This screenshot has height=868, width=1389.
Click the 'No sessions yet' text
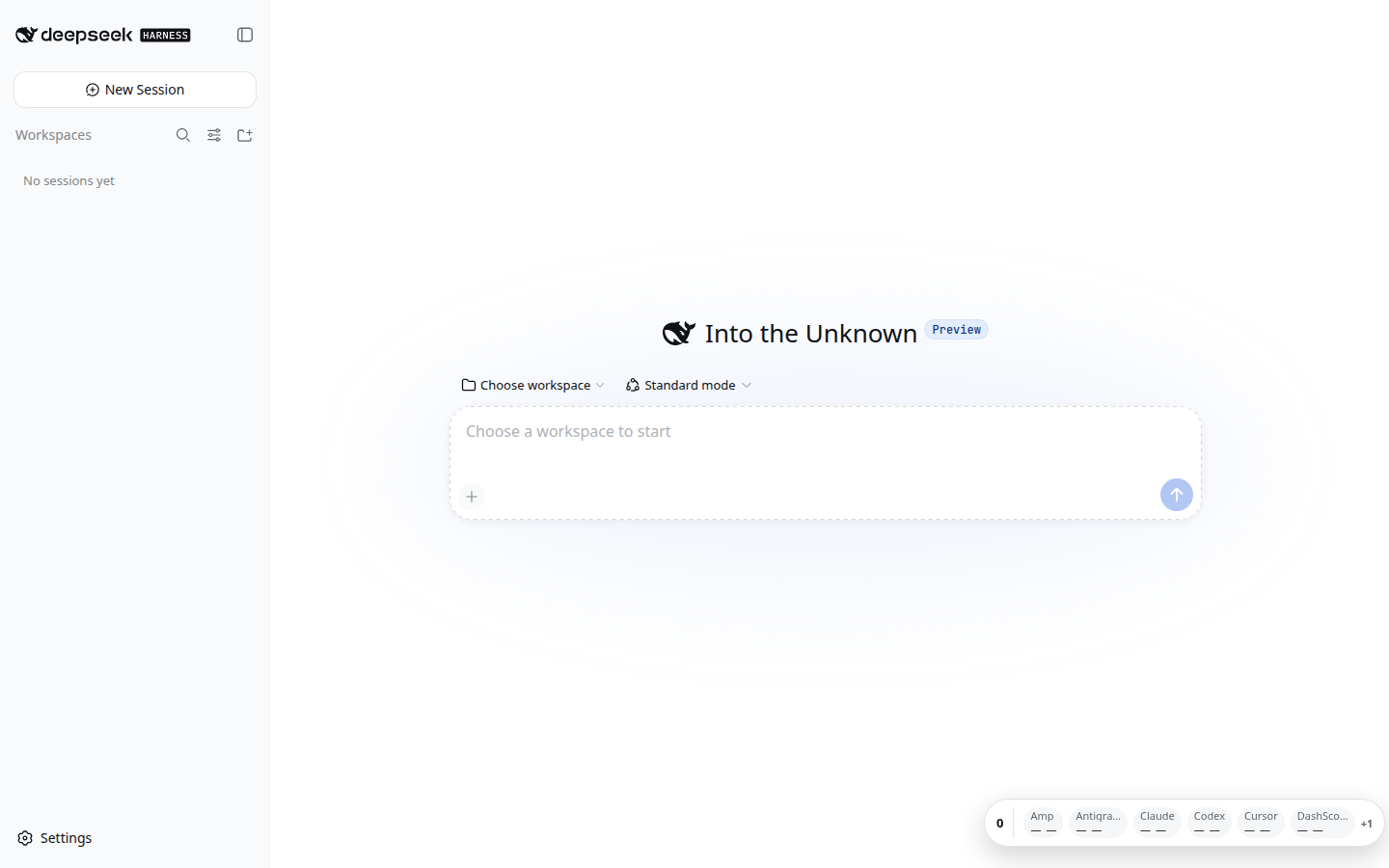click(68, 180)
